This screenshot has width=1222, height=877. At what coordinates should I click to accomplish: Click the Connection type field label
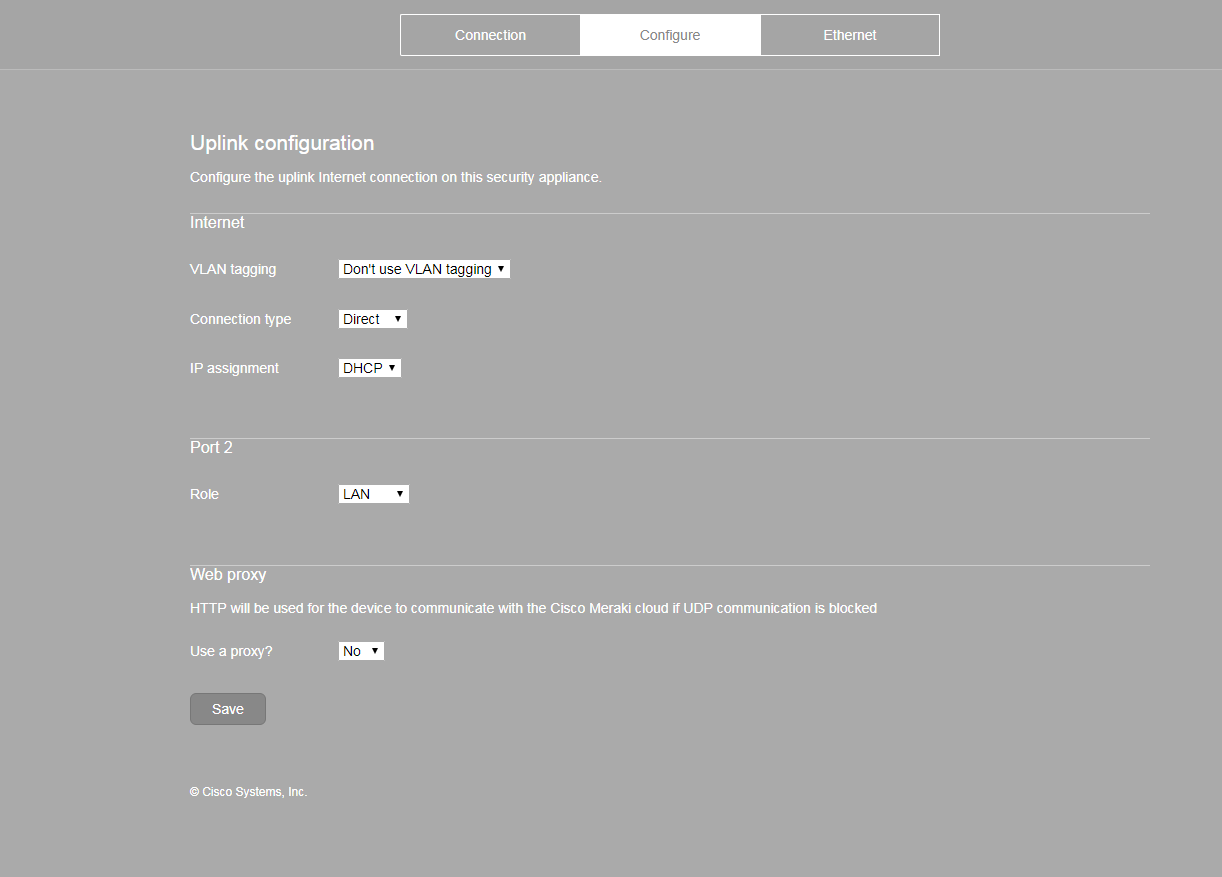(240, 319)
